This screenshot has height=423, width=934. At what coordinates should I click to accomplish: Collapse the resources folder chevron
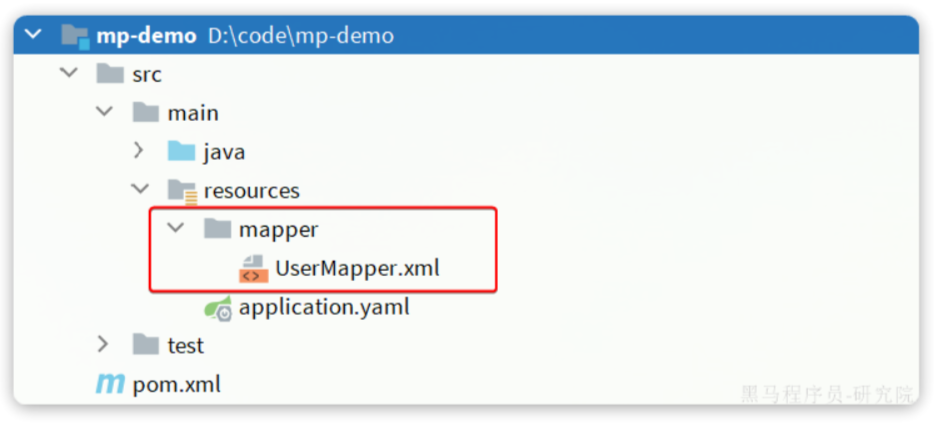tap(140, 189)
